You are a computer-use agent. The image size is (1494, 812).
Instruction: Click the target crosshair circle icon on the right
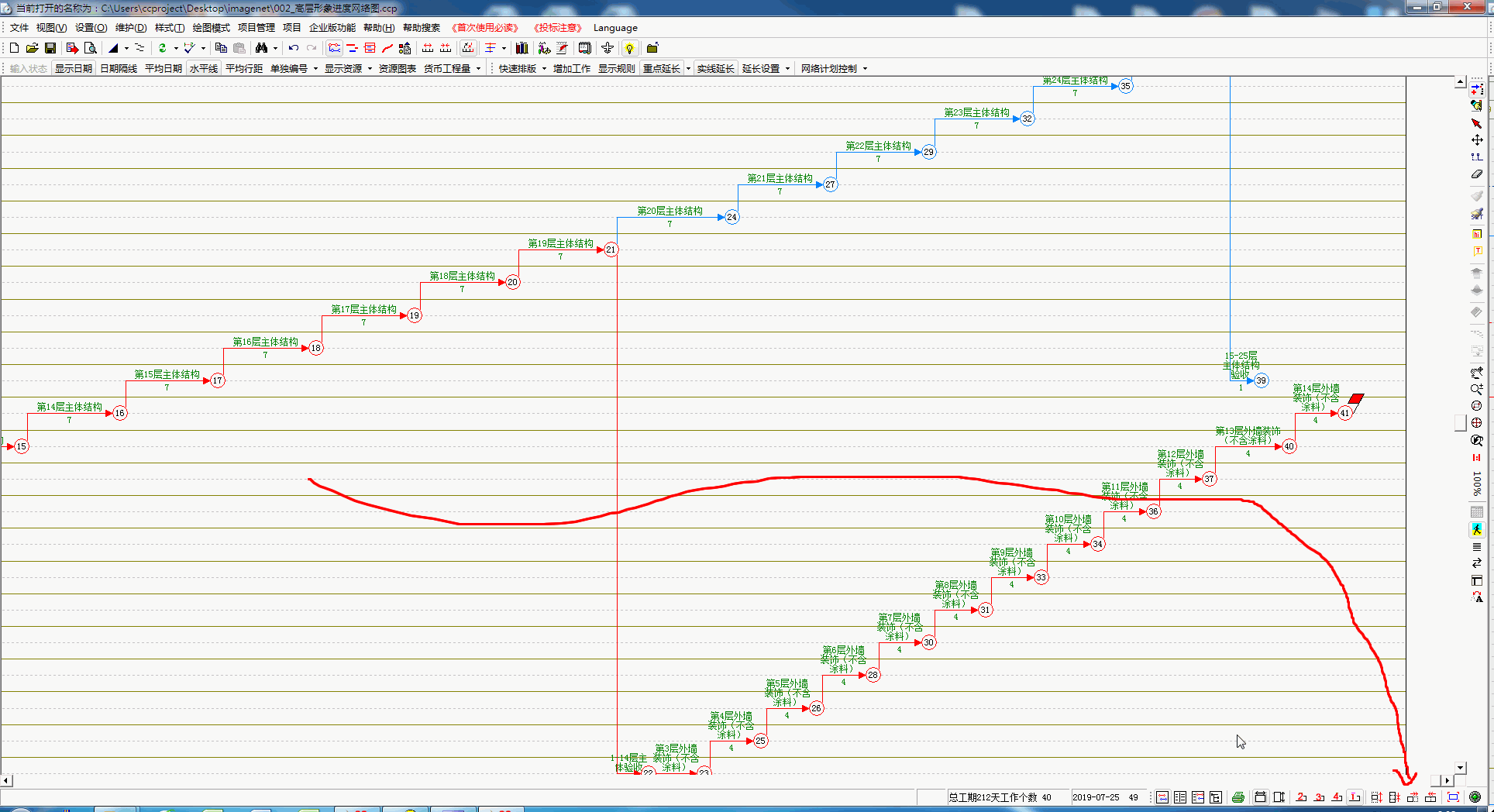(1477, 423)
